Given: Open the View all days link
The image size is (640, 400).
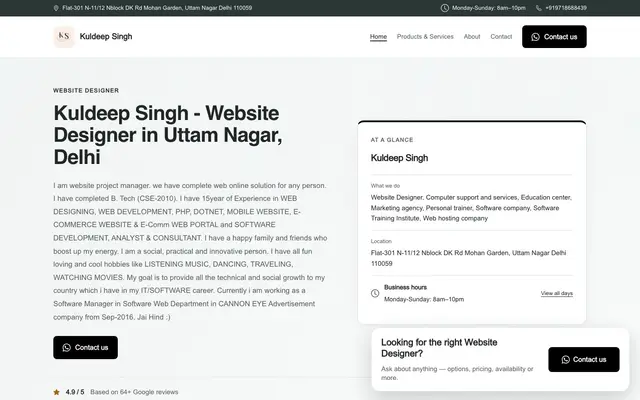Looking at the screenshot, I should pos(557,293).
